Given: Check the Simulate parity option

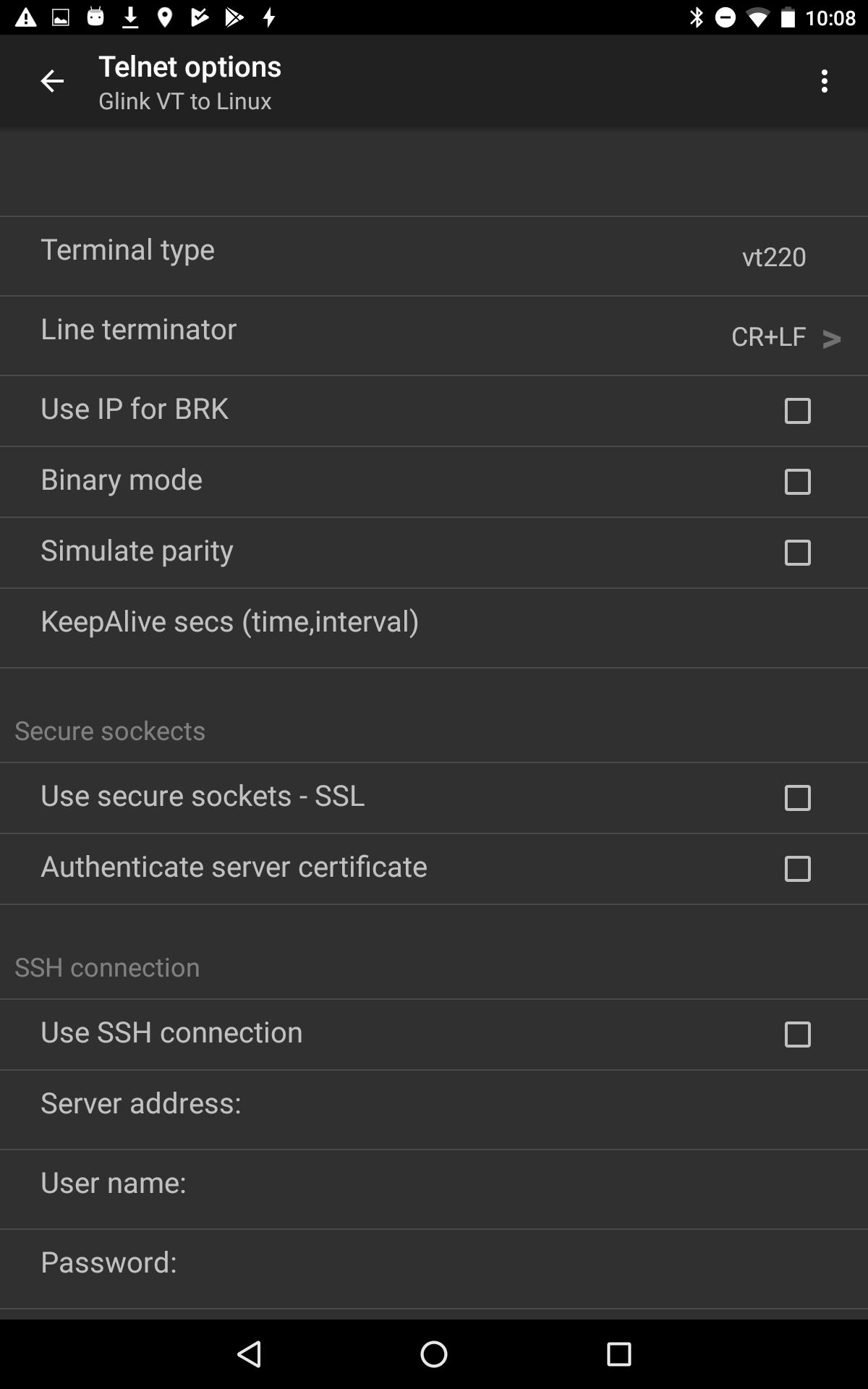Looking at the screenshot, I should [797, 552].
